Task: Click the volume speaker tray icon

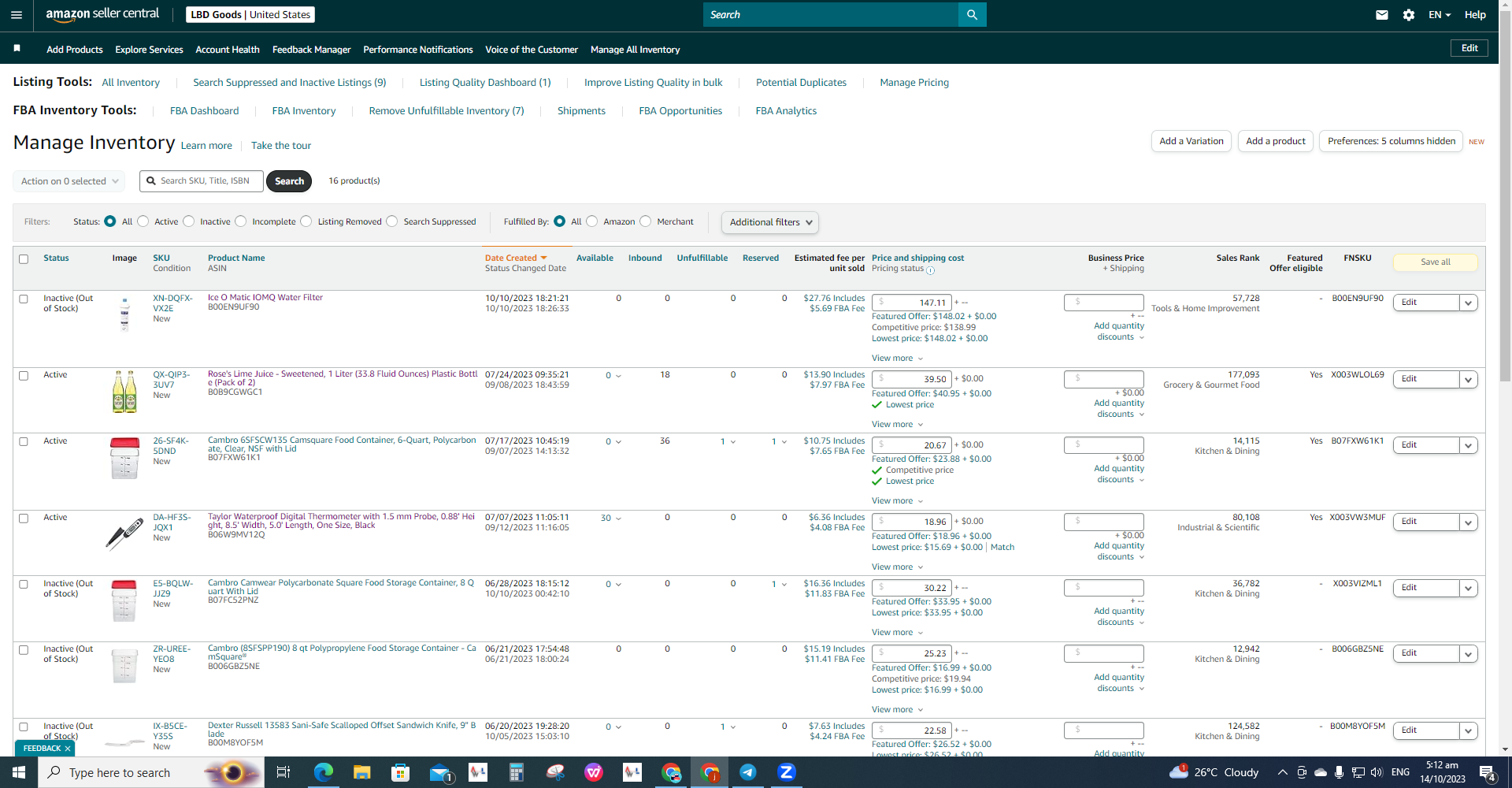Action: [x=1377, y=772]
